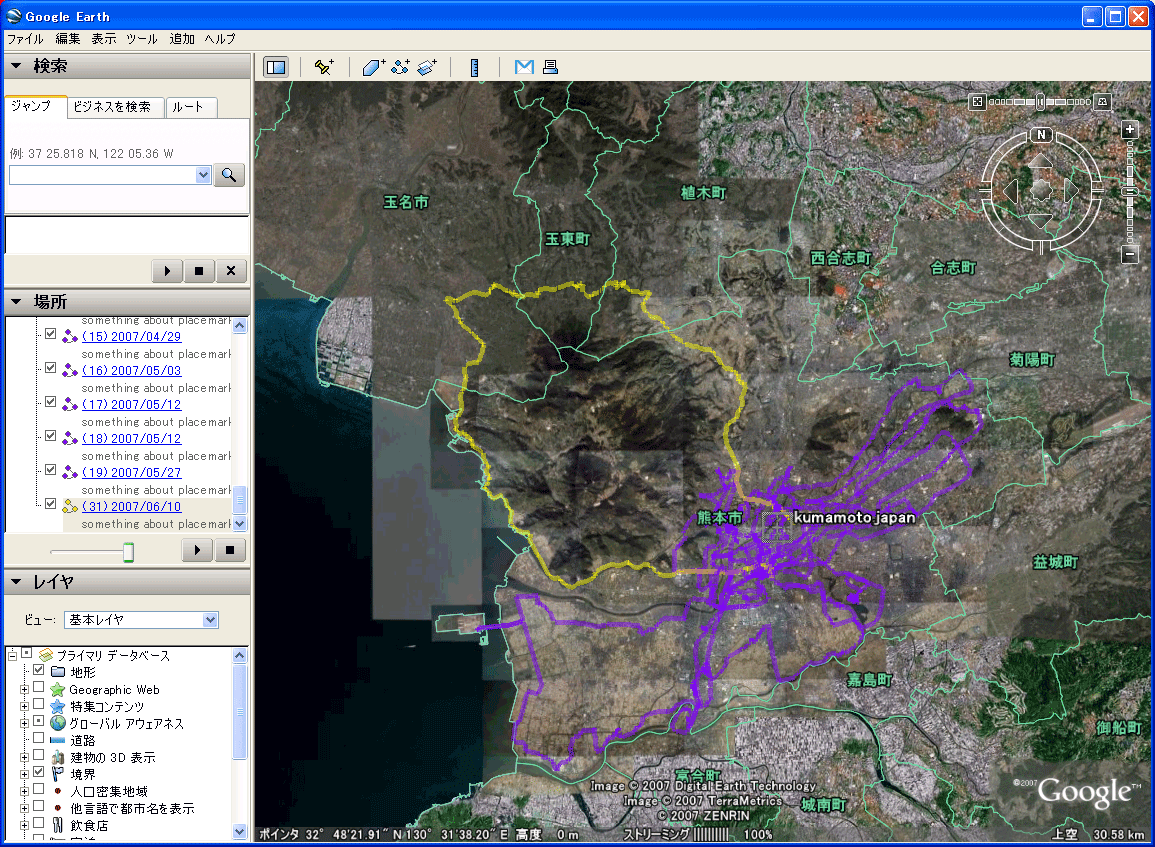Toggle the 地形 terrain layer checkbox

click(x=38, y=669)
